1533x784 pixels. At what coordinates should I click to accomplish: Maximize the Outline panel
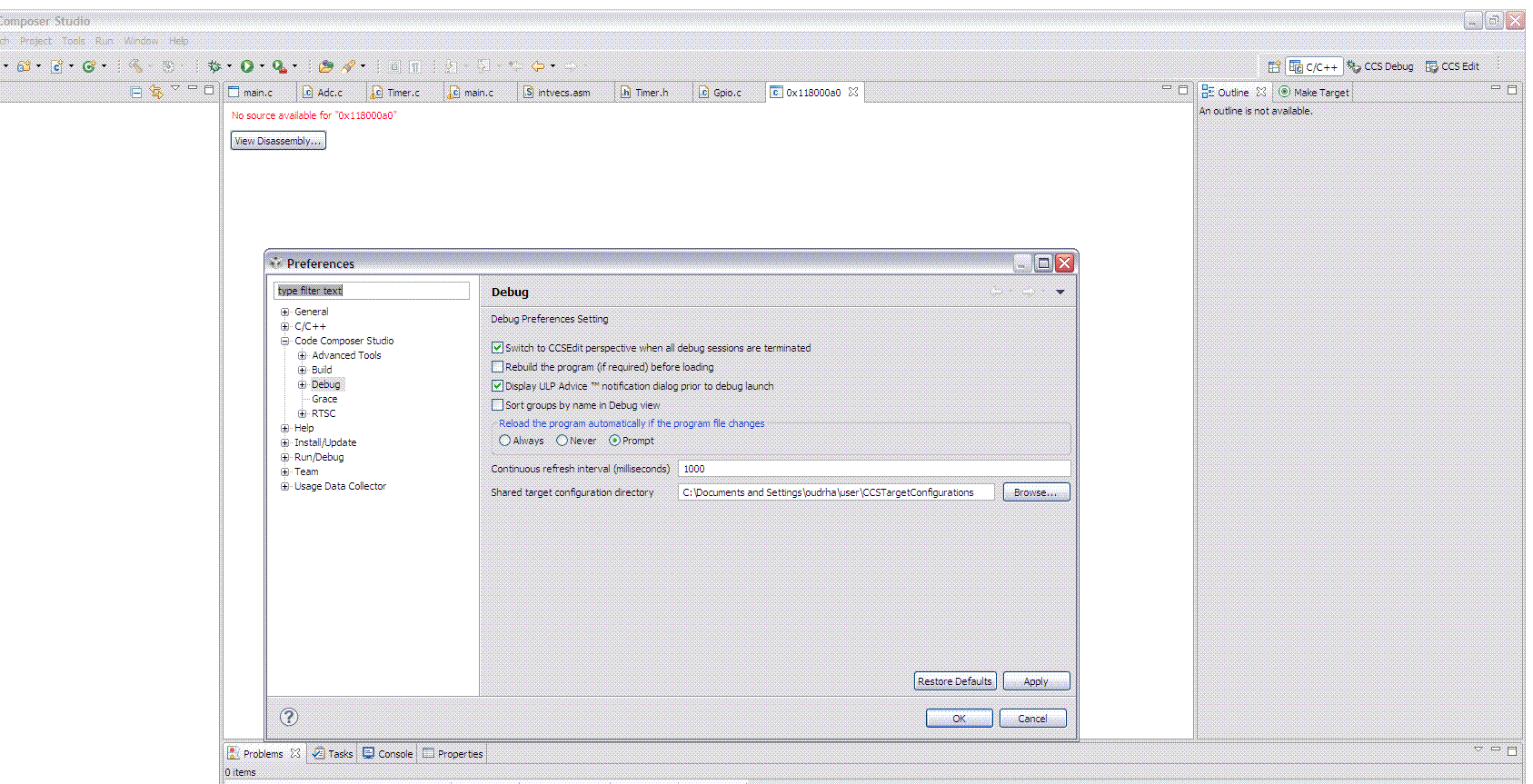1512,89
